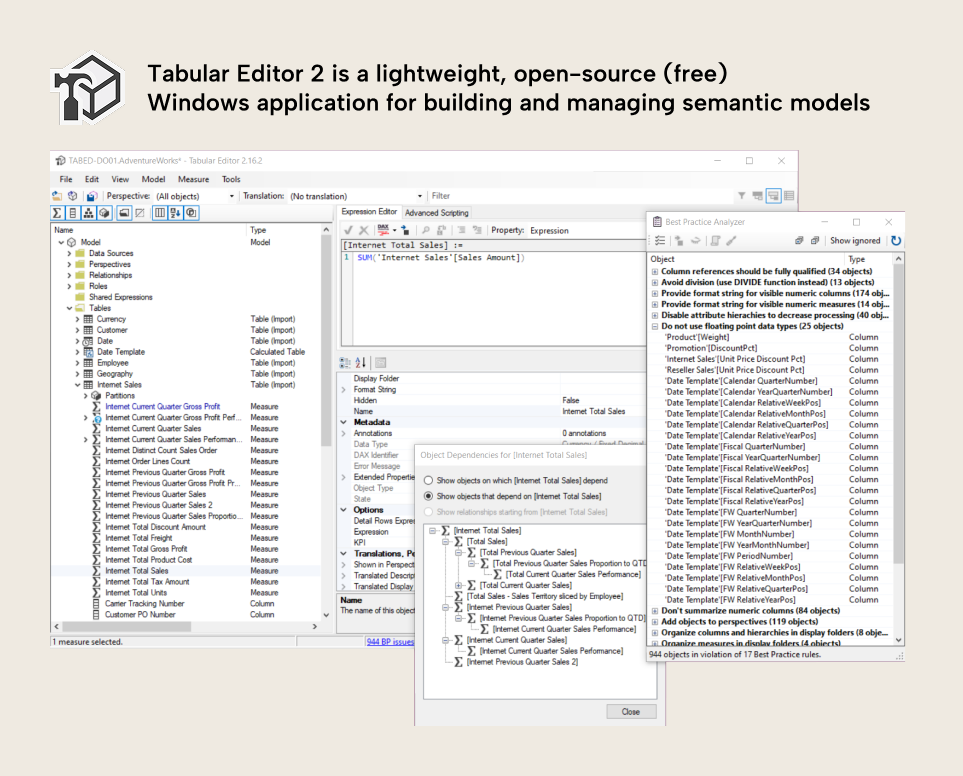Click the Close button in Object Dependencies dialog
Image resolution: width=963 pixels, height=776 pixels.
pyautogui.click(x=631, y=711)
